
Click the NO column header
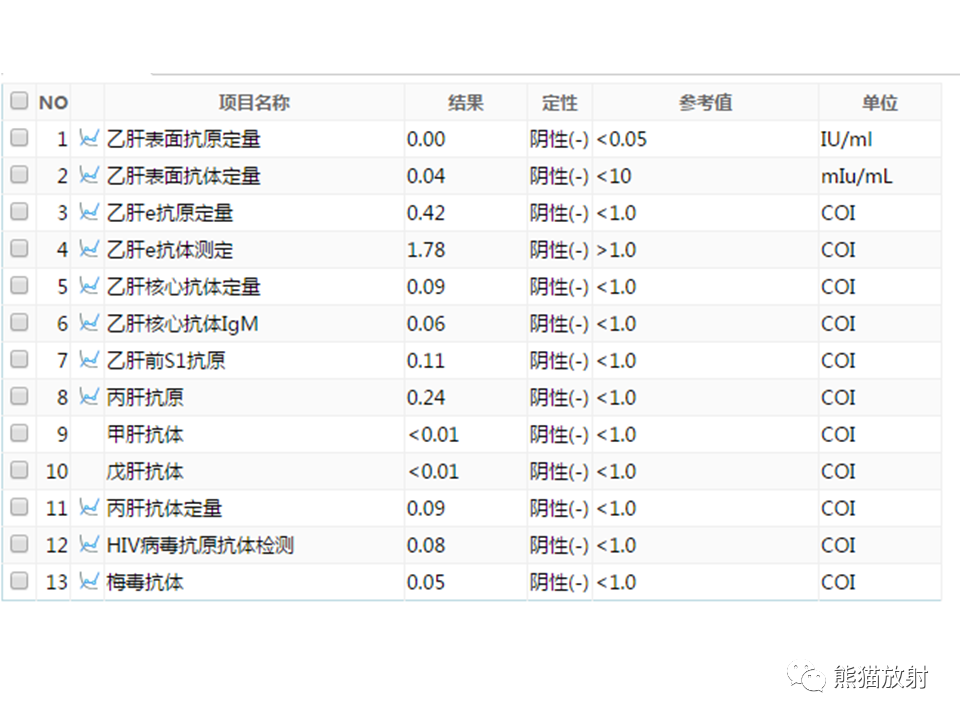(53, 102)
